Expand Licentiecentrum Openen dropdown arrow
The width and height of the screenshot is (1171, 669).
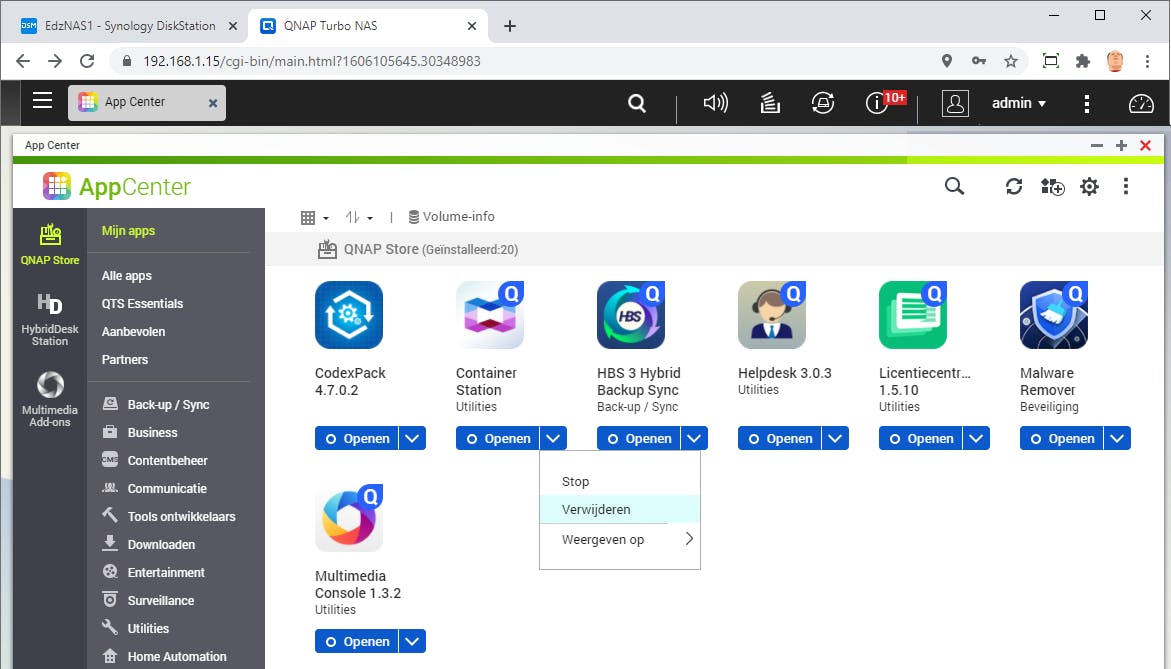tap(976, 438)
